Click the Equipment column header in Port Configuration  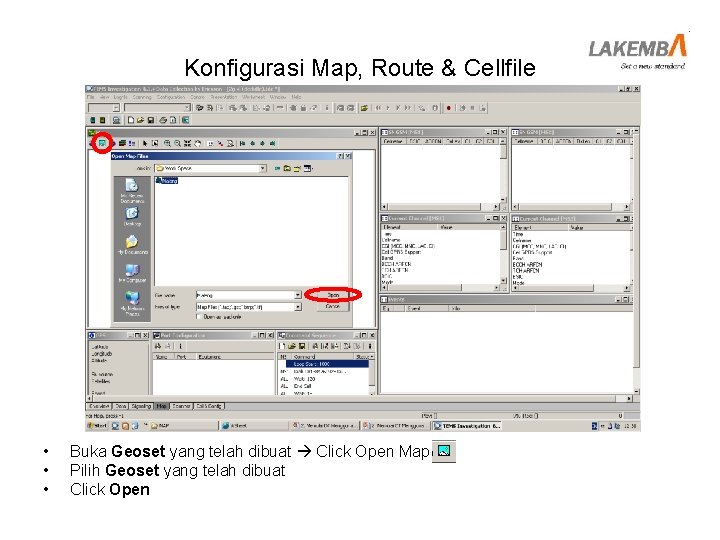pos(235,357)
